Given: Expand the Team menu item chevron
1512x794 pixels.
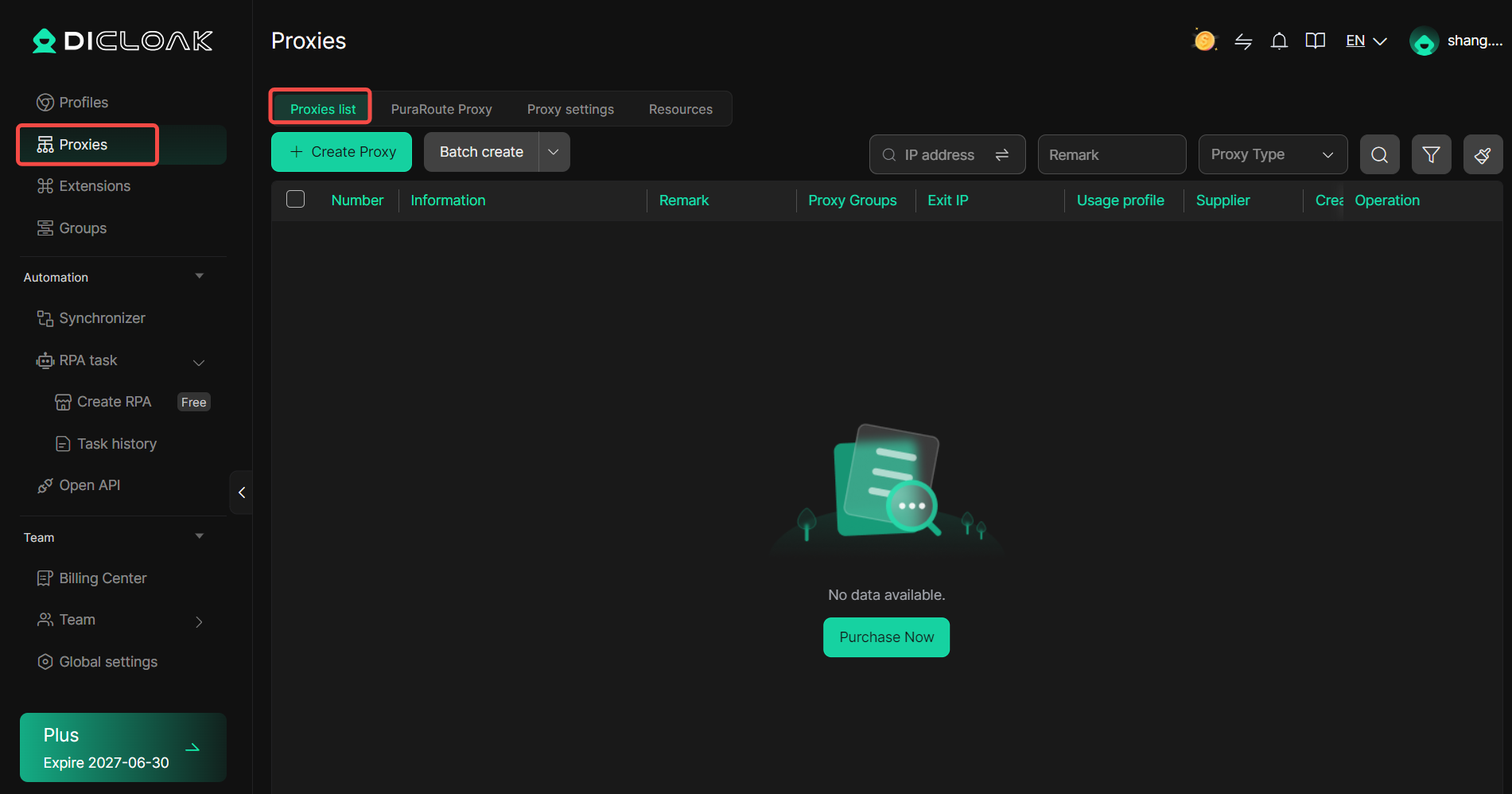Looking at the screenshot, I should [x=199, y=621].
